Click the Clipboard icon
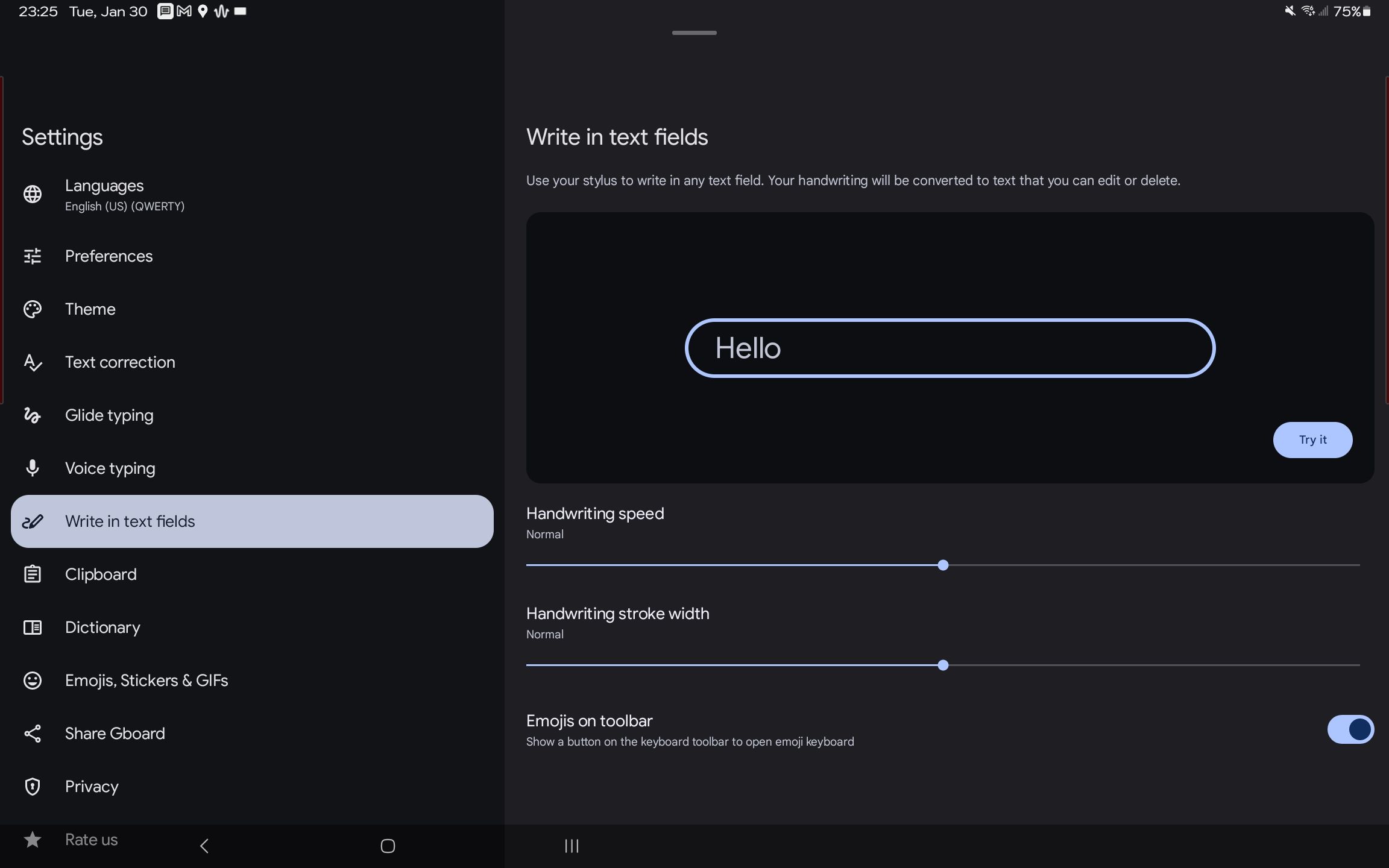Viewport: 1389px width, 868px height. (x=32, y=574)
